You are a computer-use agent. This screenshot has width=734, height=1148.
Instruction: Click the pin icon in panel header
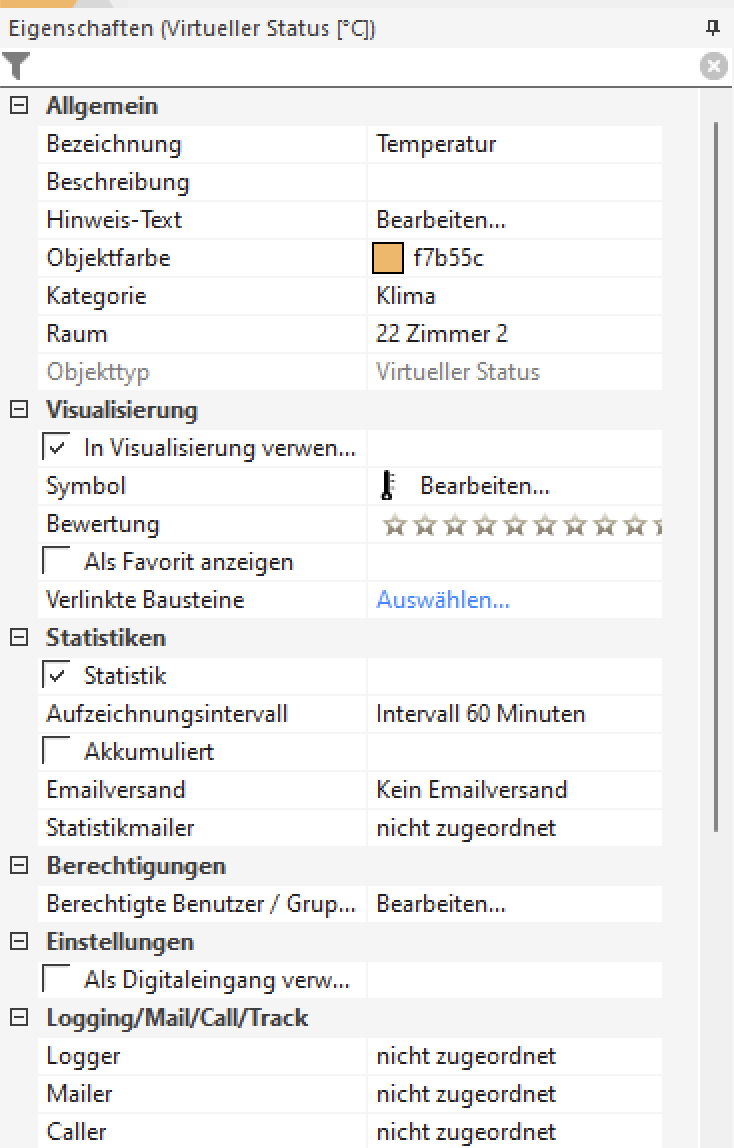click(x=712, y=28)
